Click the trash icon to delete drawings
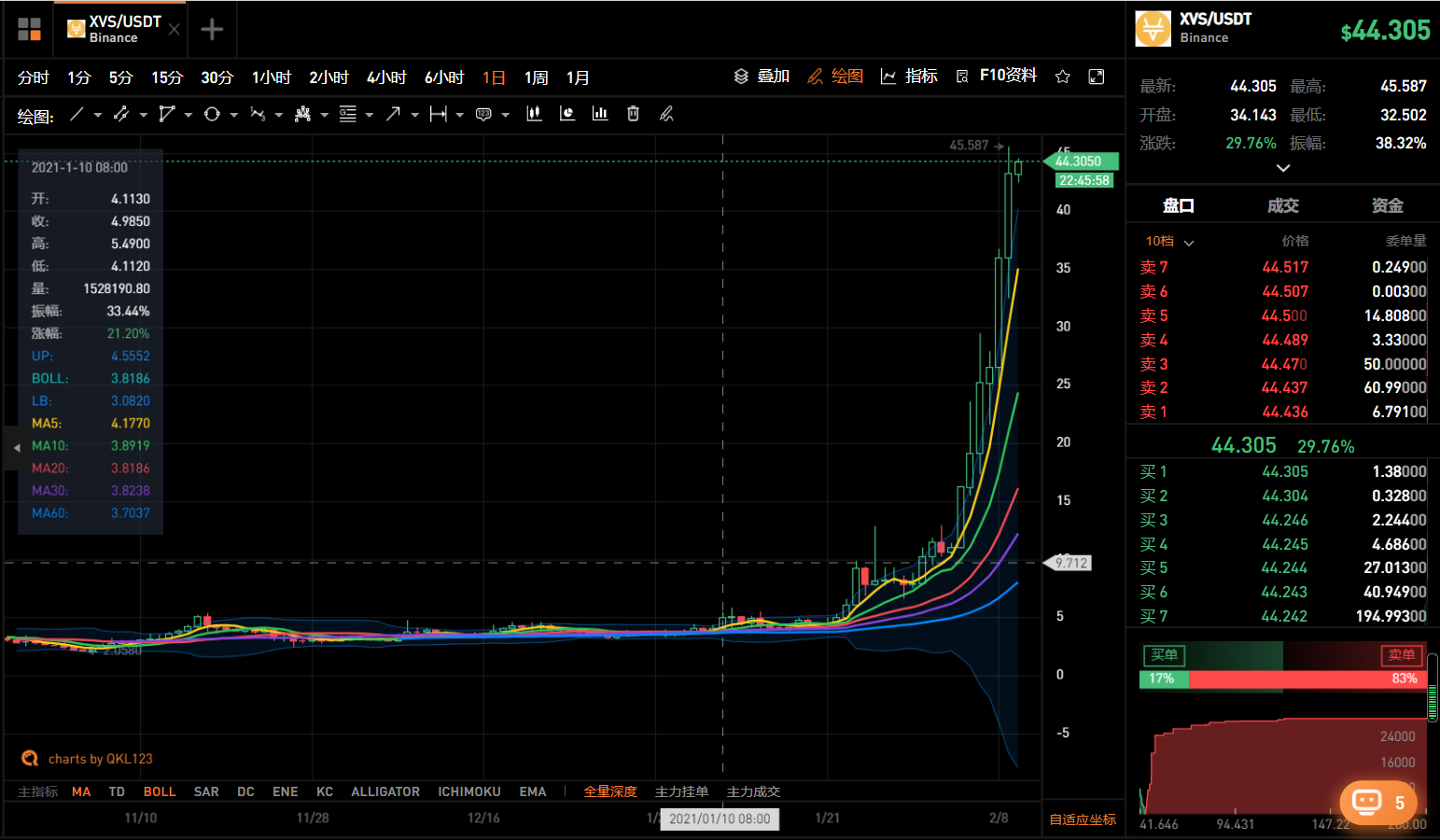Image resolution: width=1440 pixels, height=840 pixels. 633,114
